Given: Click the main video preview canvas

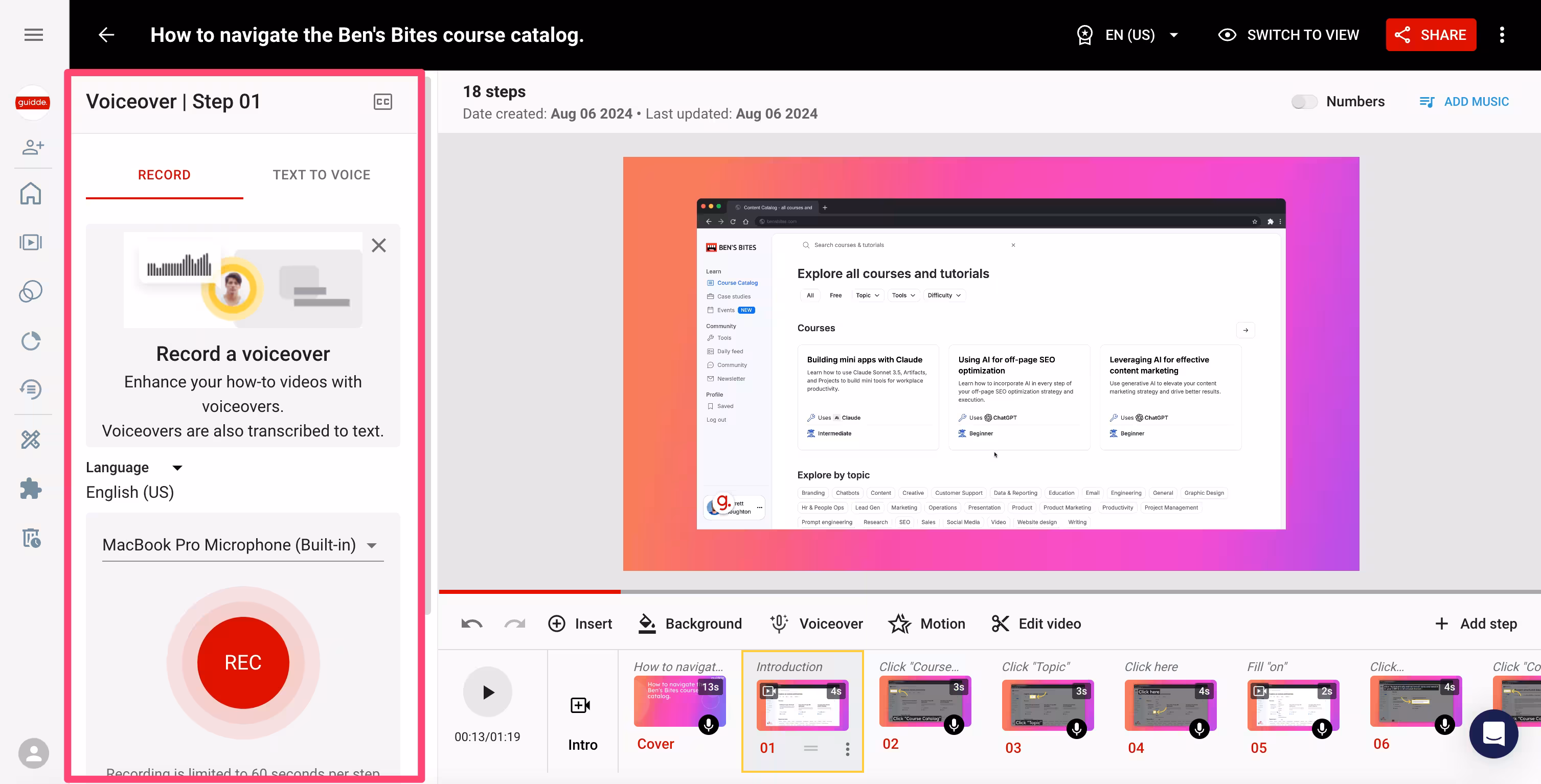Looking at the screenshot, I should [x=991, y=363].
